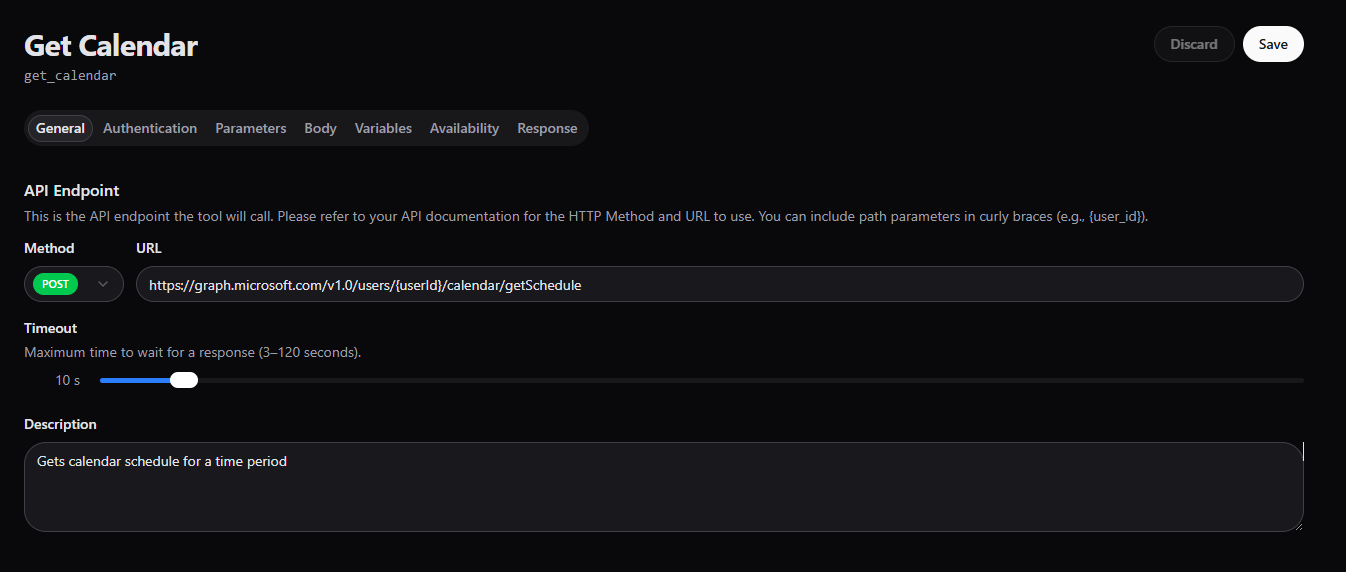Expand the Method dropdown chevron
This screenshot has height=572, width=1346.
(x=103, y=284)
